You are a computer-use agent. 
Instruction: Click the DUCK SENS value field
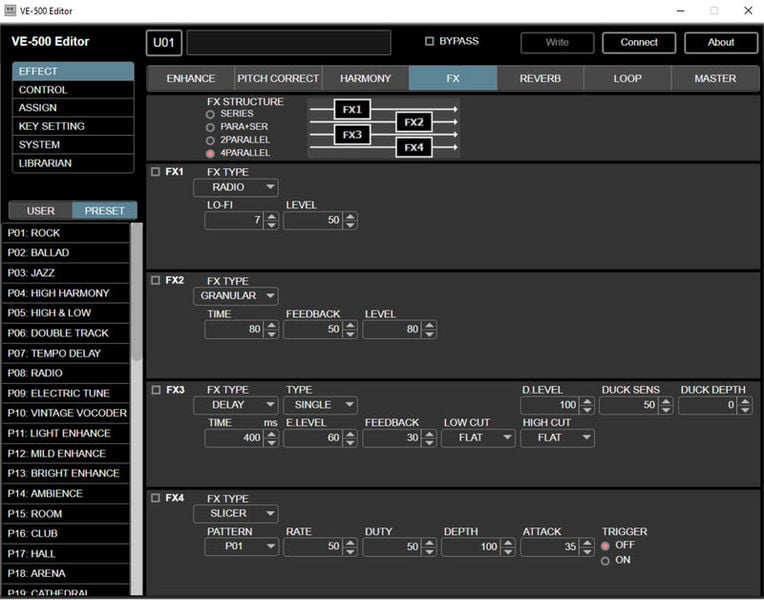630,405
